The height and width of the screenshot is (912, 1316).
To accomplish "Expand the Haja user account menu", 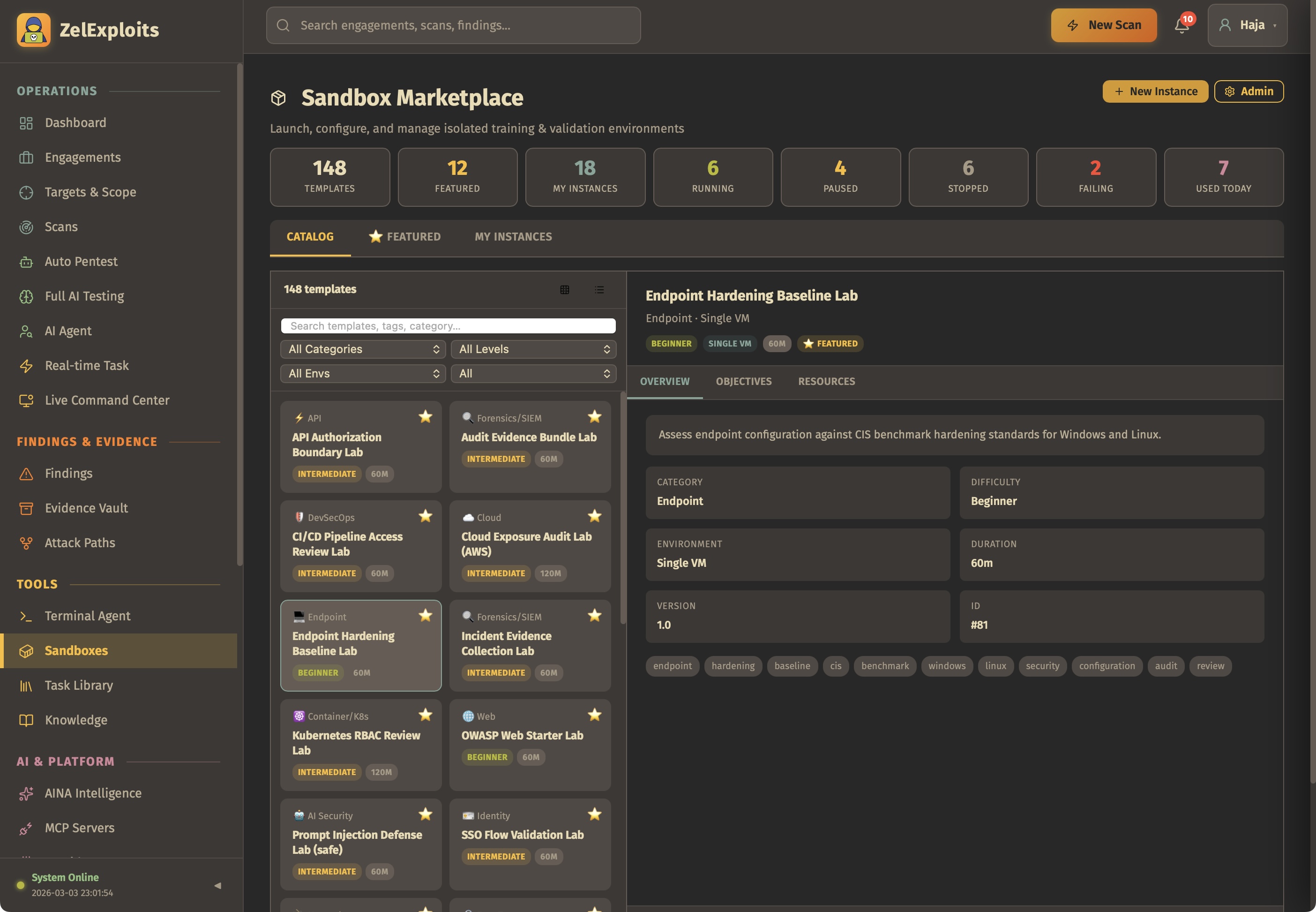I will pos(1248,25).
